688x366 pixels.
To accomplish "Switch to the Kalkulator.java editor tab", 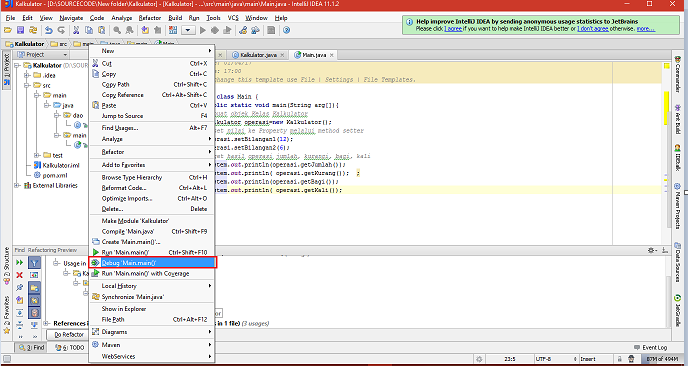I will point(258,55).
